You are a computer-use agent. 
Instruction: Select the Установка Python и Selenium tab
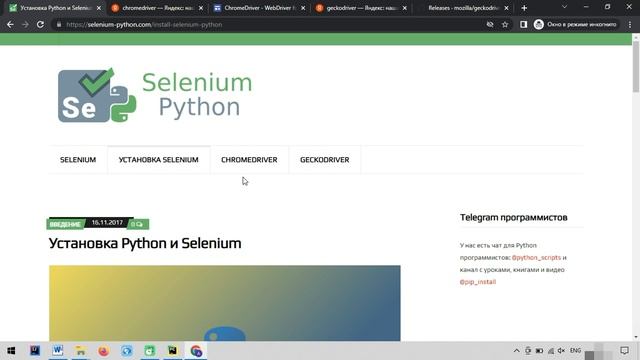55,8
